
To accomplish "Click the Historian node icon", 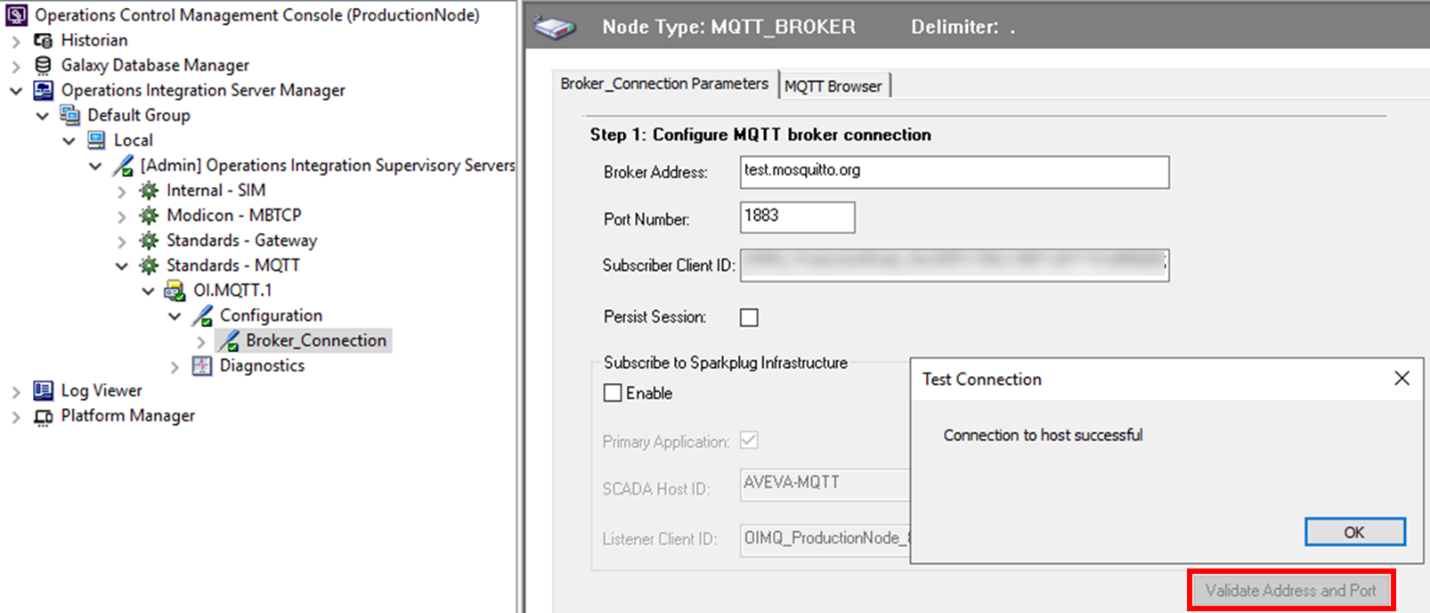I will tap(43, 40).
